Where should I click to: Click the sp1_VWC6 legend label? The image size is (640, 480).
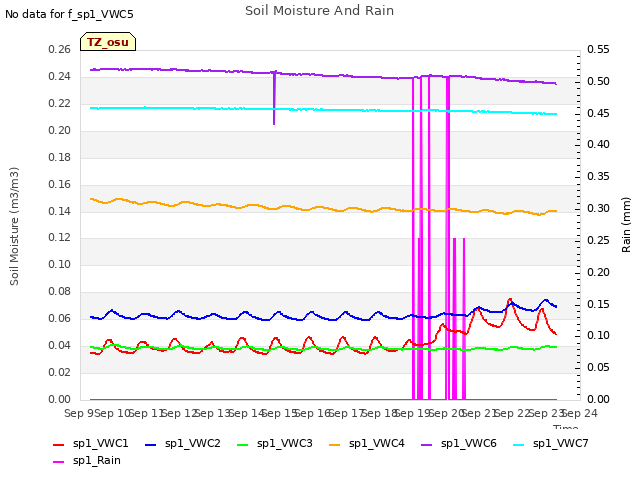coord(469,443)
